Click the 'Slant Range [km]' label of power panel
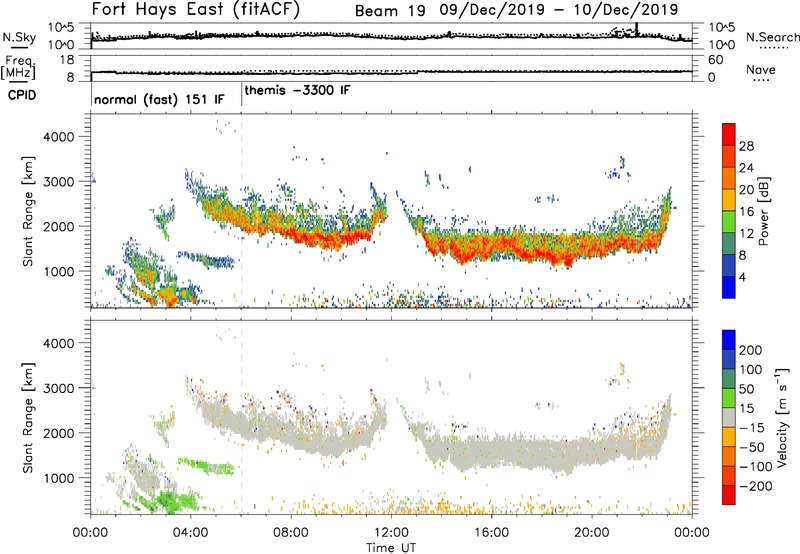Viewport: 800px width, 554px height. click(28, 211)
